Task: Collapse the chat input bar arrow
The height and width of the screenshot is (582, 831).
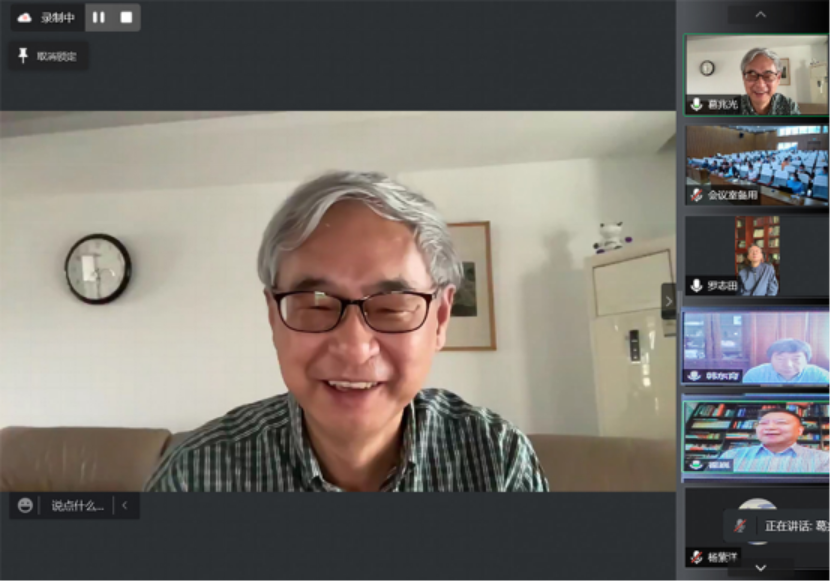Action: (125, 506)
